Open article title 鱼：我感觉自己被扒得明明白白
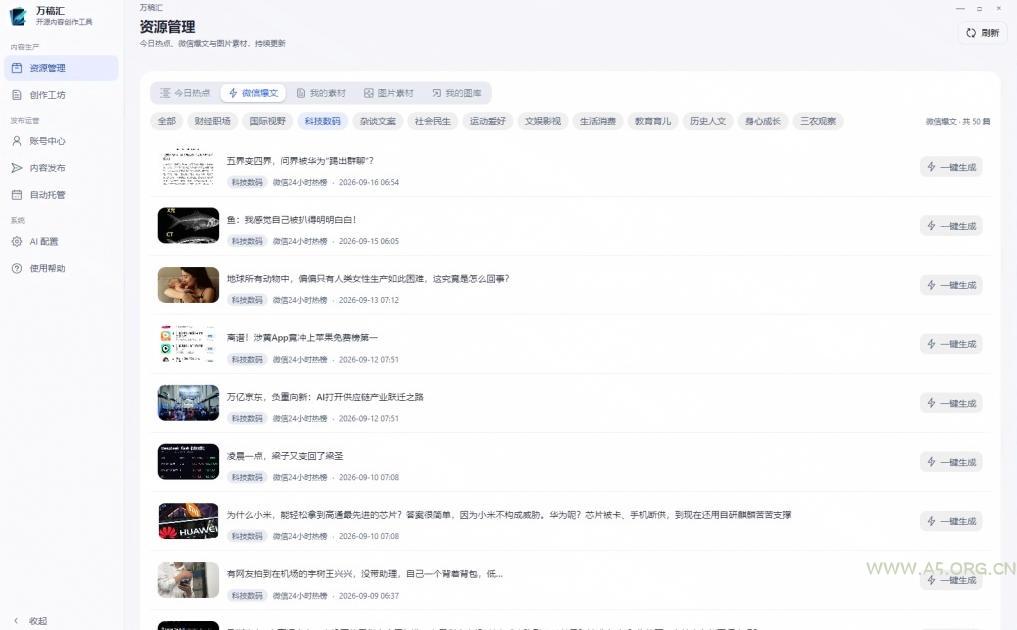 [x=291, y=220]
